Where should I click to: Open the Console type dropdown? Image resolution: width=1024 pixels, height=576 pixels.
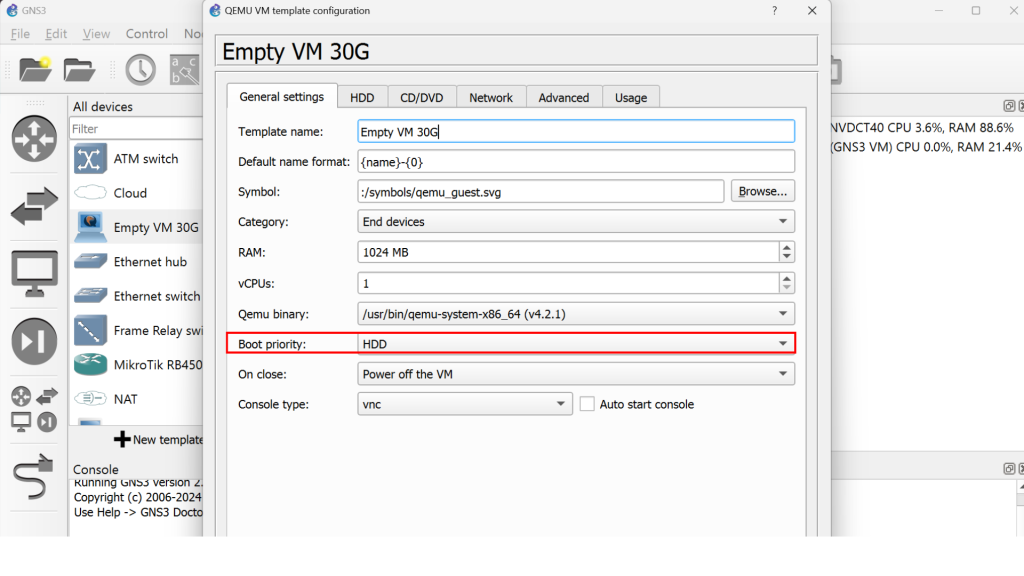(465, 404)
